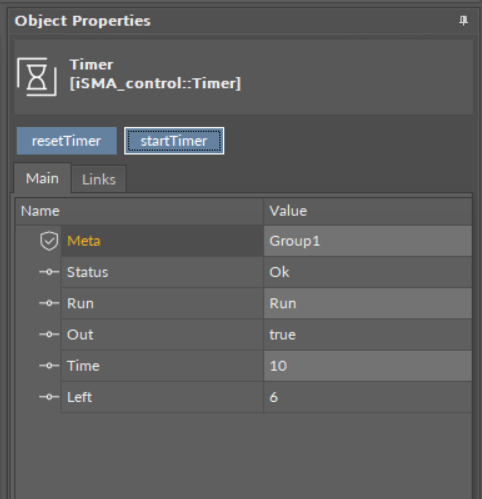The height and width of the screenshot is (499, 482).
Task: Click the startTimer button
Action: point(174,141)
